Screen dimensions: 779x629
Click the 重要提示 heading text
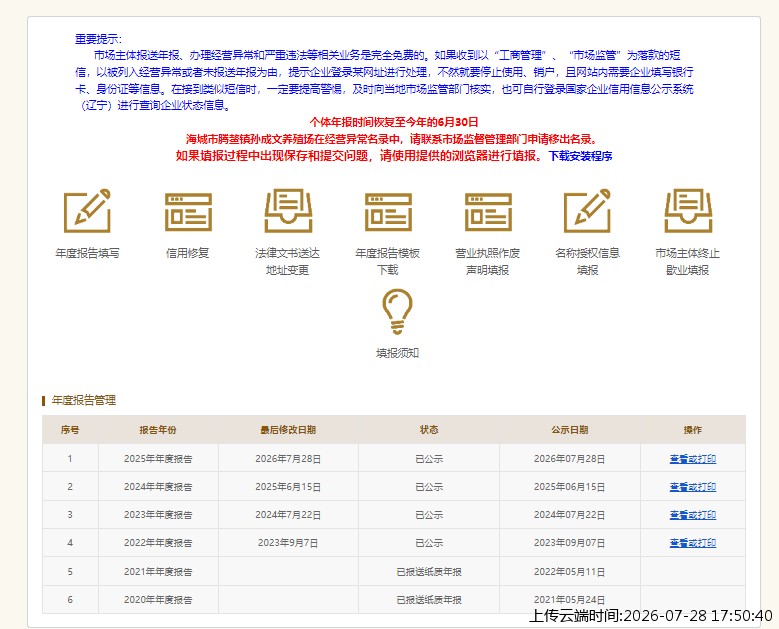click(98, 39)
